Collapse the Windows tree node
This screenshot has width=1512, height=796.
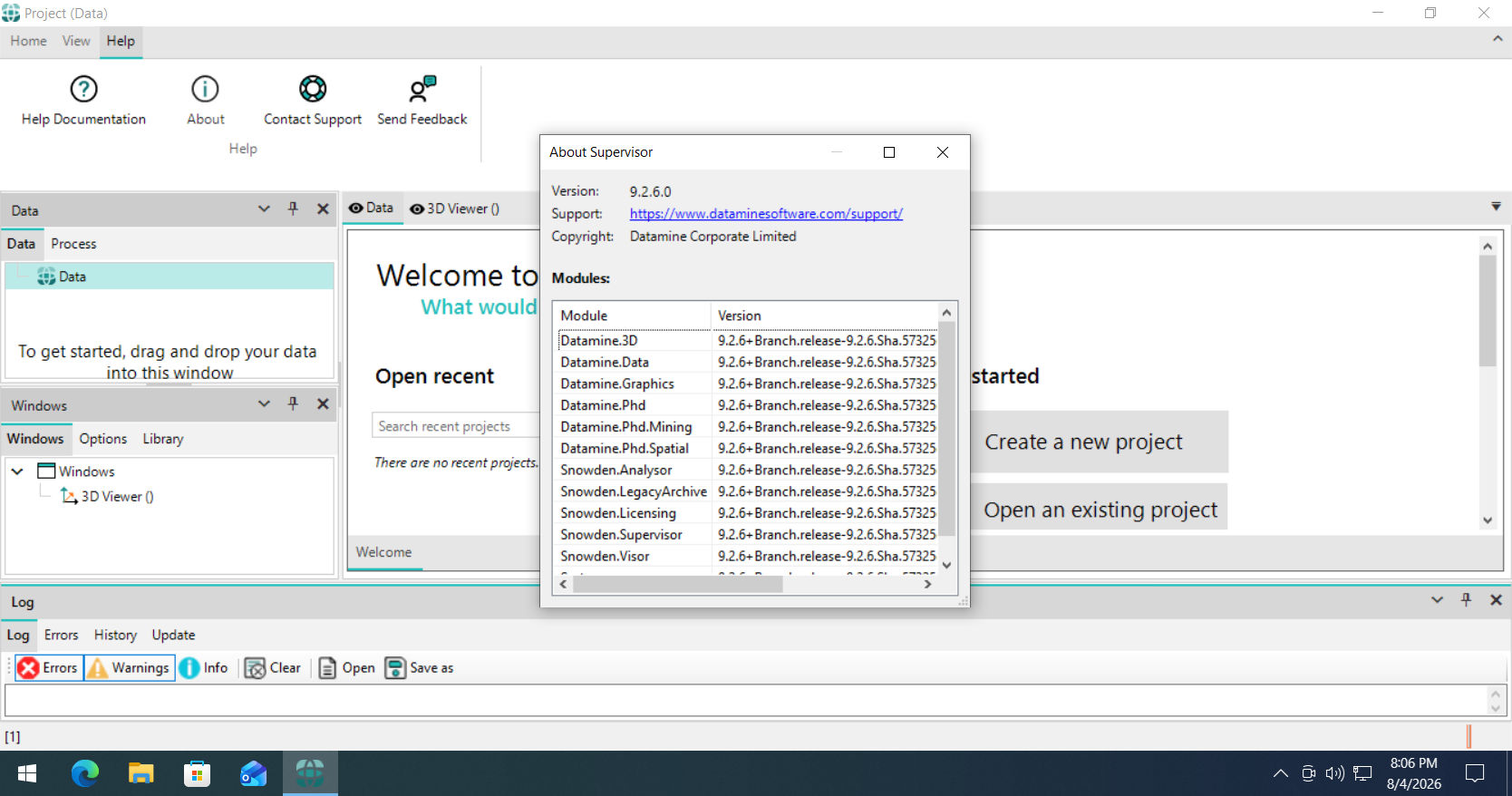[x=17, y=471]
